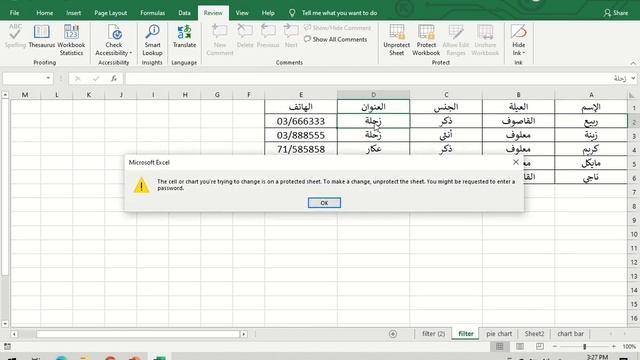
Task: Click Protect Workbook
Action: (426, 40)
